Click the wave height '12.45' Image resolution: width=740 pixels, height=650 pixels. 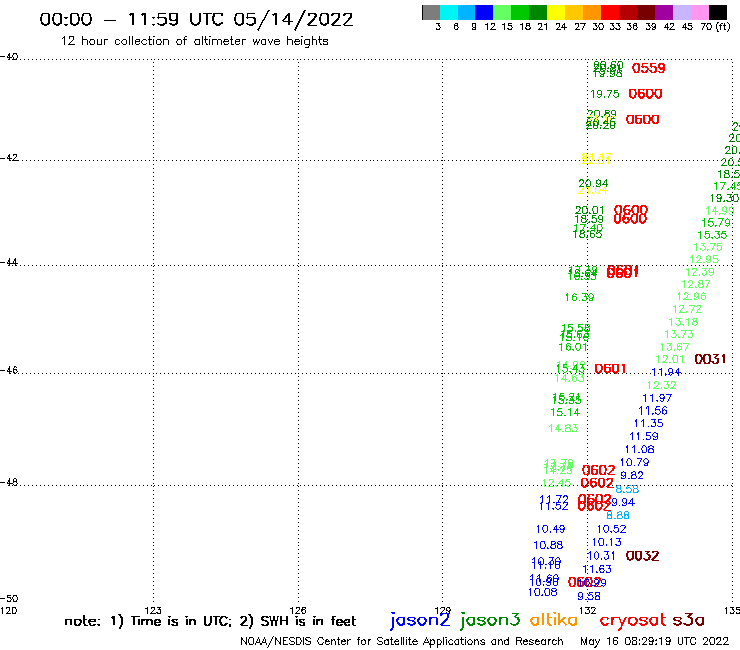[x=556, y=483]
